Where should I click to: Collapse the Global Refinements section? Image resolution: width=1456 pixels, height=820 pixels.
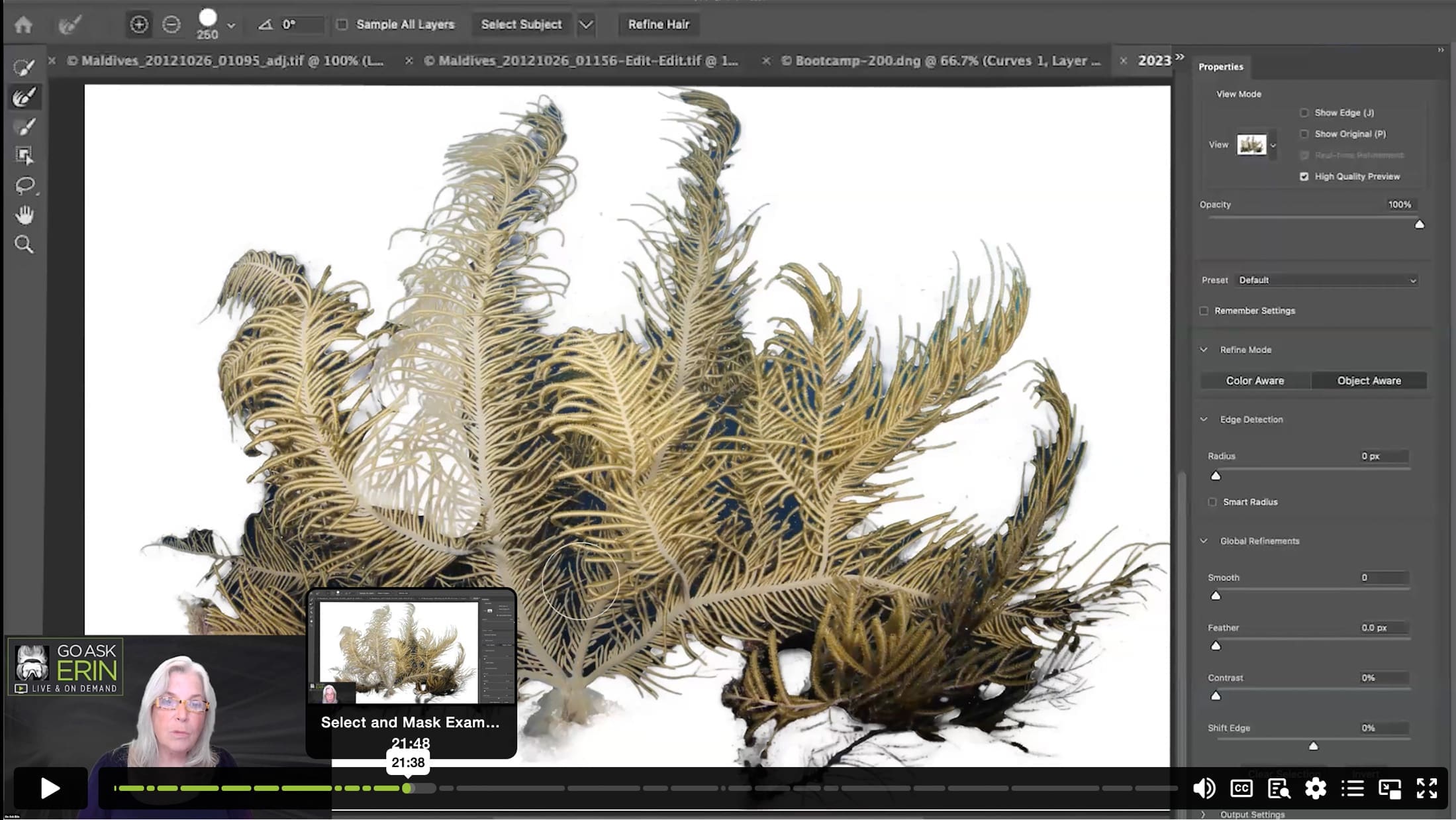click(x=1204, y=541)
